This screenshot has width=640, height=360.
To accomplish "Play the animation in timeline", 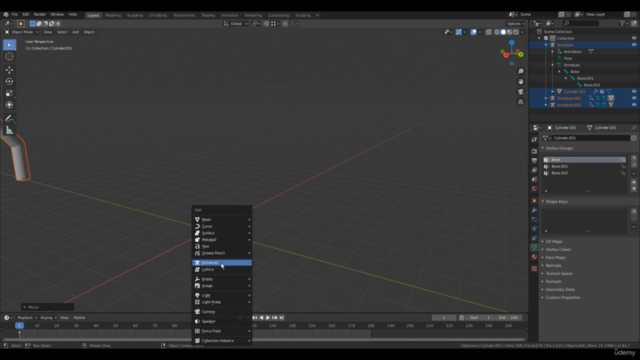I will [268, 318].
